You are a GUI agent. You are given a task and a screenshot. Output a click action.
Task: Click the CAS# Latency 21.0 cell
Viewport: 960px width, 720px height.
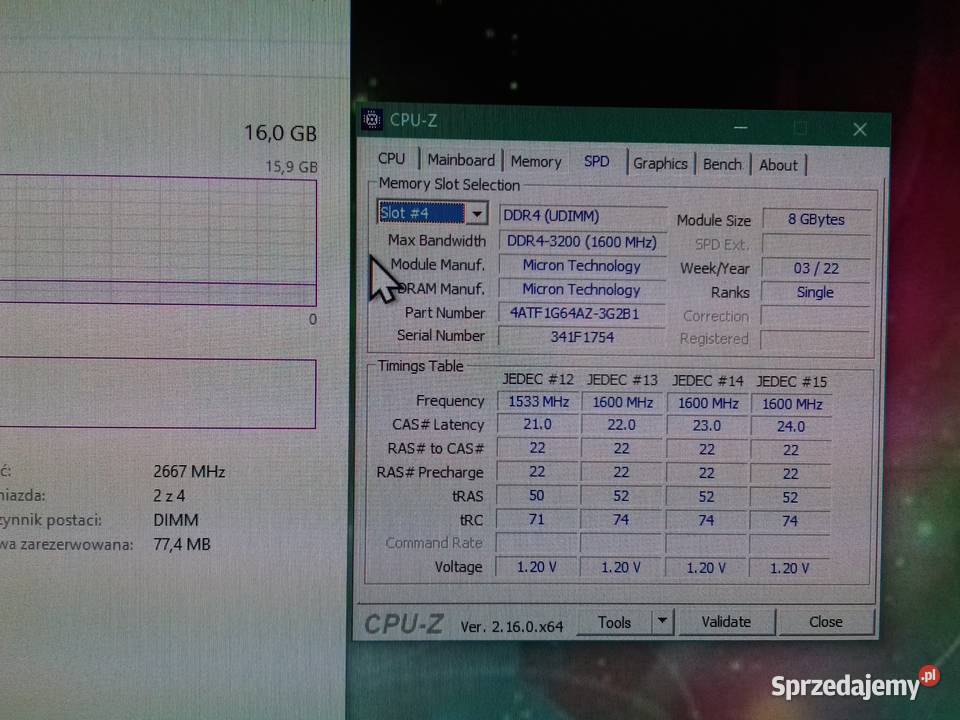tap(538, 425)
